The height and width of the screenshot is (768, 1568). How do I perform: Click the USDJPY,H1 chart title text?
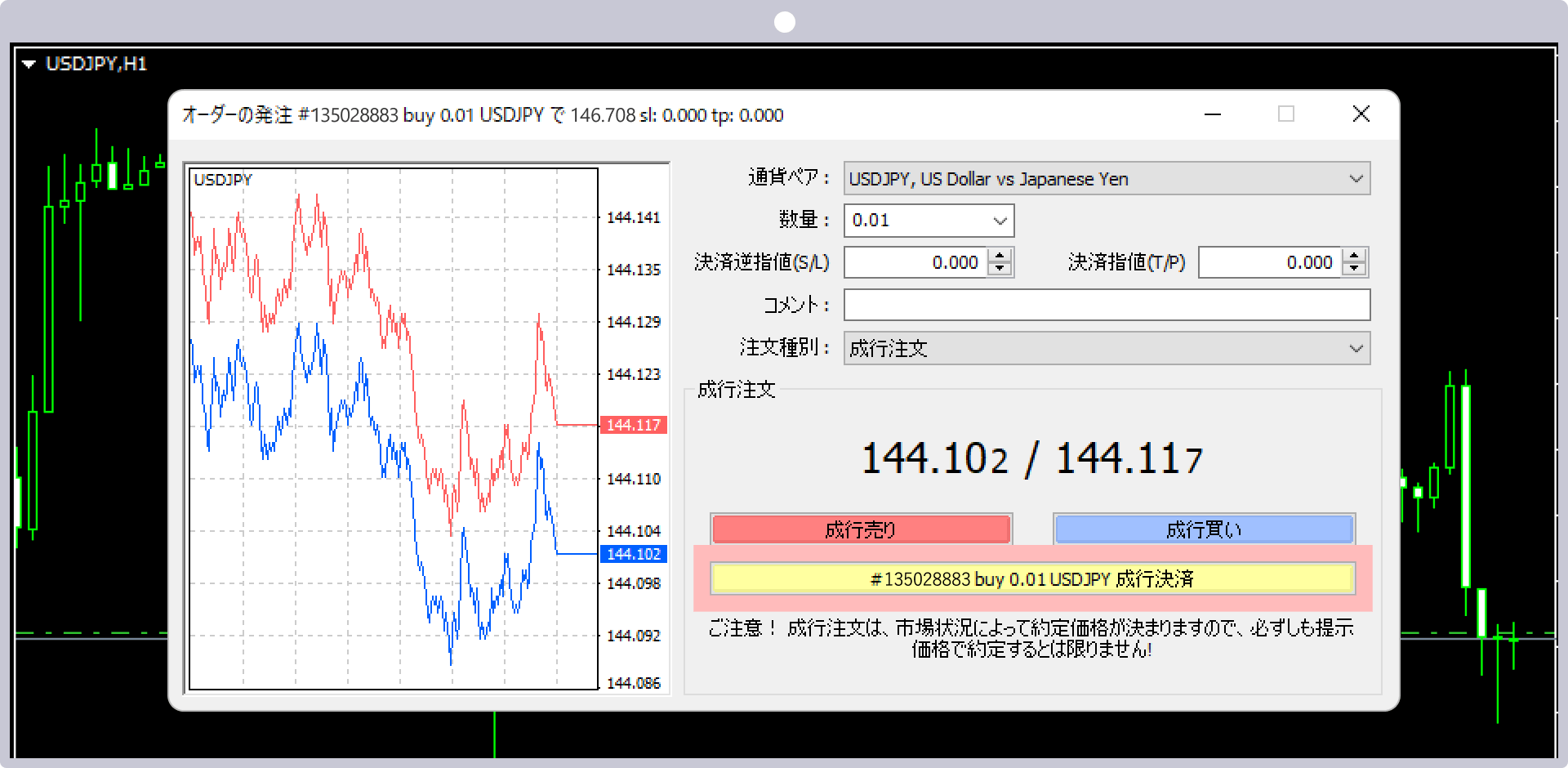point(96,64)
